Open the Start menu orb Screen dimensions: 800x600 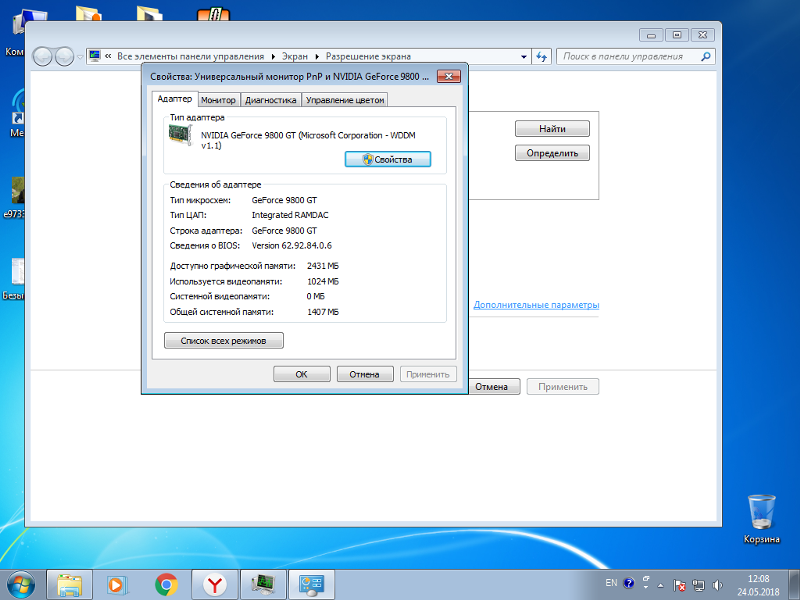tap(21, 585)
